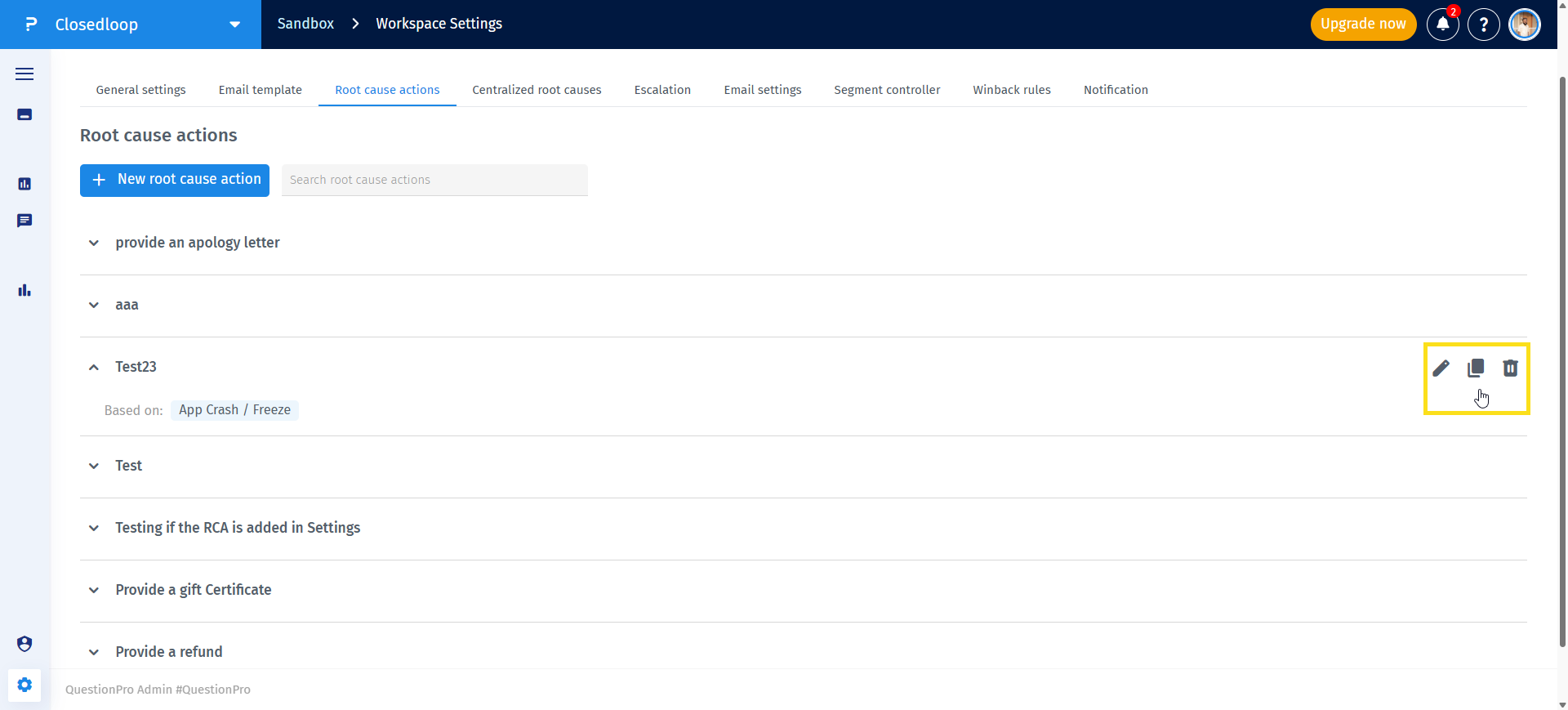Click the edit pencil icon for Test23
The height and width of the screenshot is (710, 1568).
[x=1441, y=368]
